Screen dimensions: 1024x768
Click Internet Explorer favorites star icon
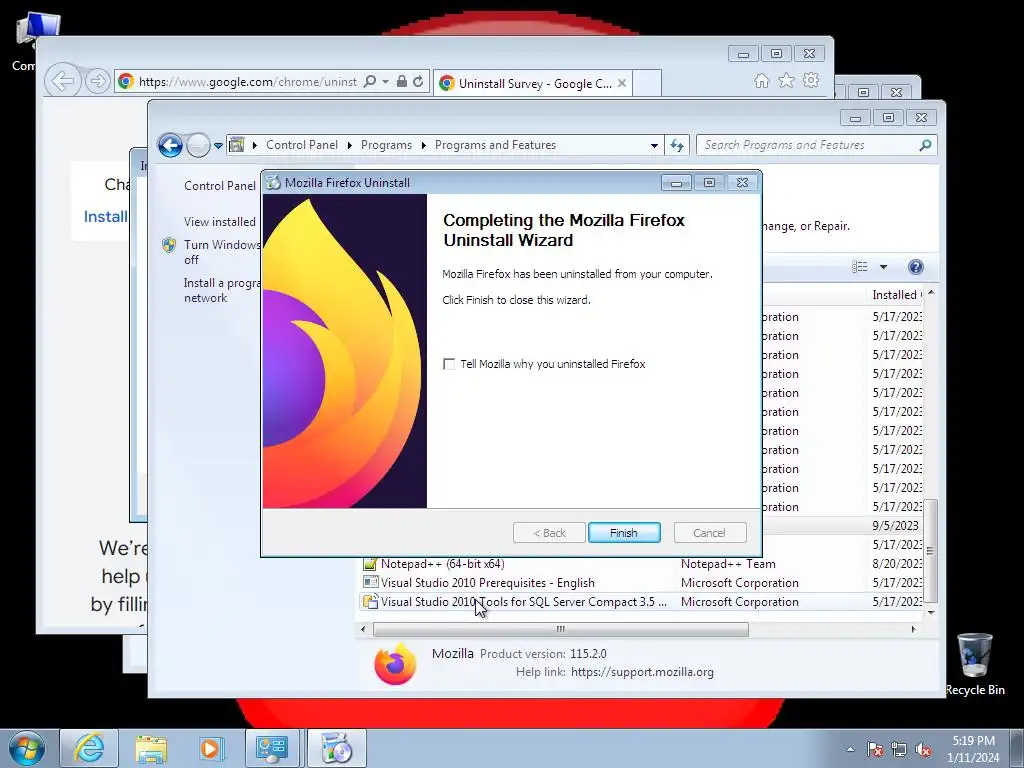(x=786, y=80)
